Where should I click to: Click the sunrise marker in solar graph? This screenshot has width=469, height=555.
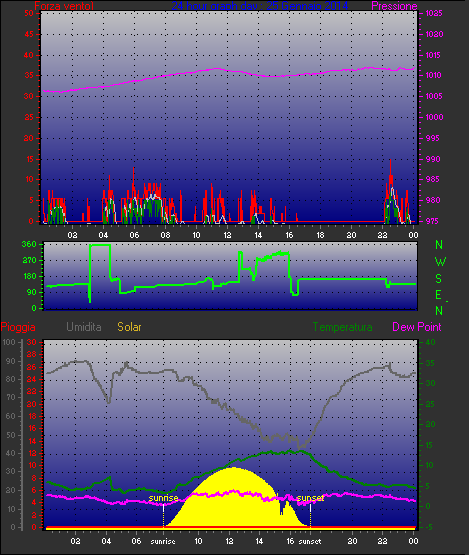pos(163,498)
